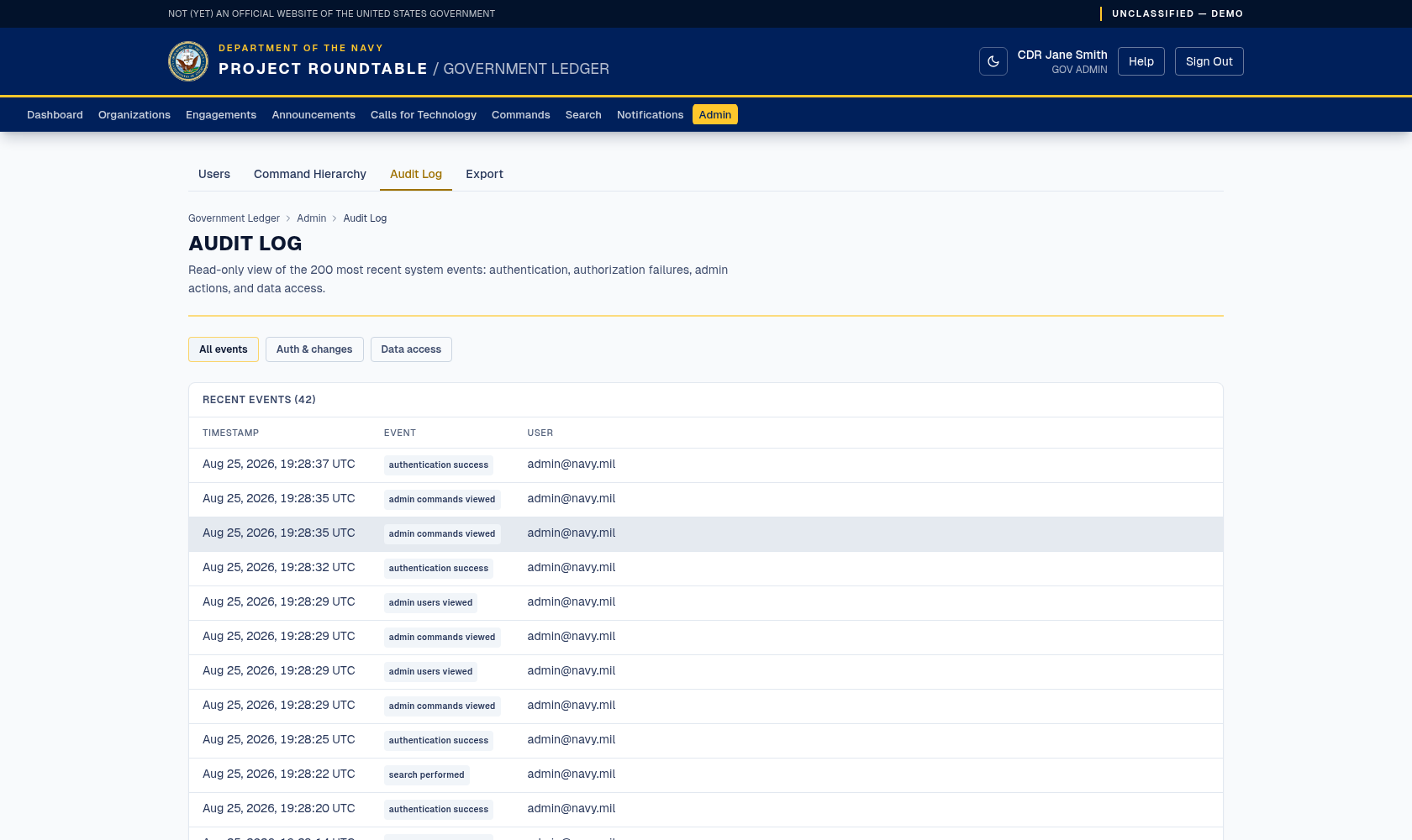Open Search in the navigation bar
This screenshot has height=840, width=1412.
pos(583,114)
